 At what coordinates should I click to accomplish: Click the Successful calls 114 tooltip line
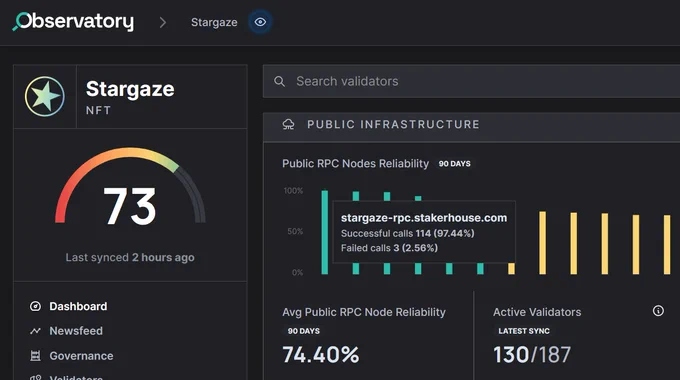[x=408, y=233]
